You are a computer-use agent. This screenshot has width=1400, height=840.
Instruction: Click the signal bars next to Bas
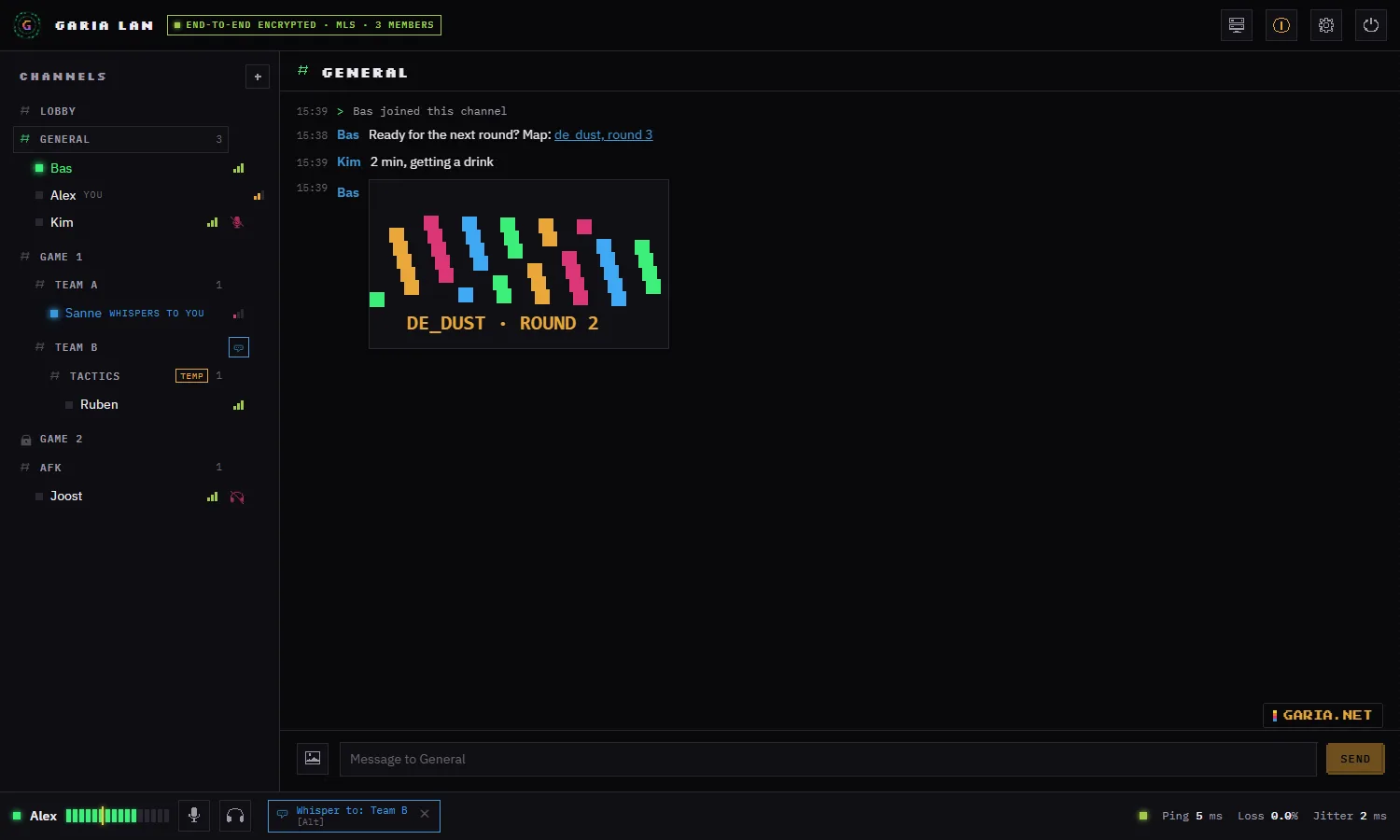click(239, 168)
